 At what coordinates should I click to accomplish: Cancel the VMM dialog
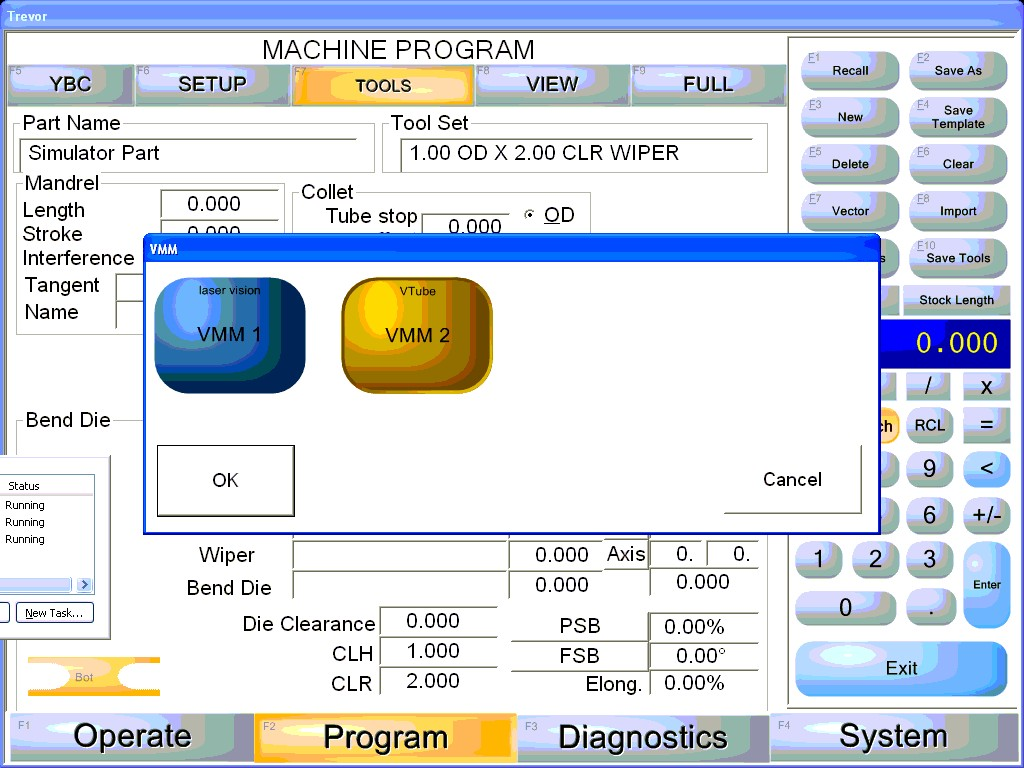[x=792, y=480]
